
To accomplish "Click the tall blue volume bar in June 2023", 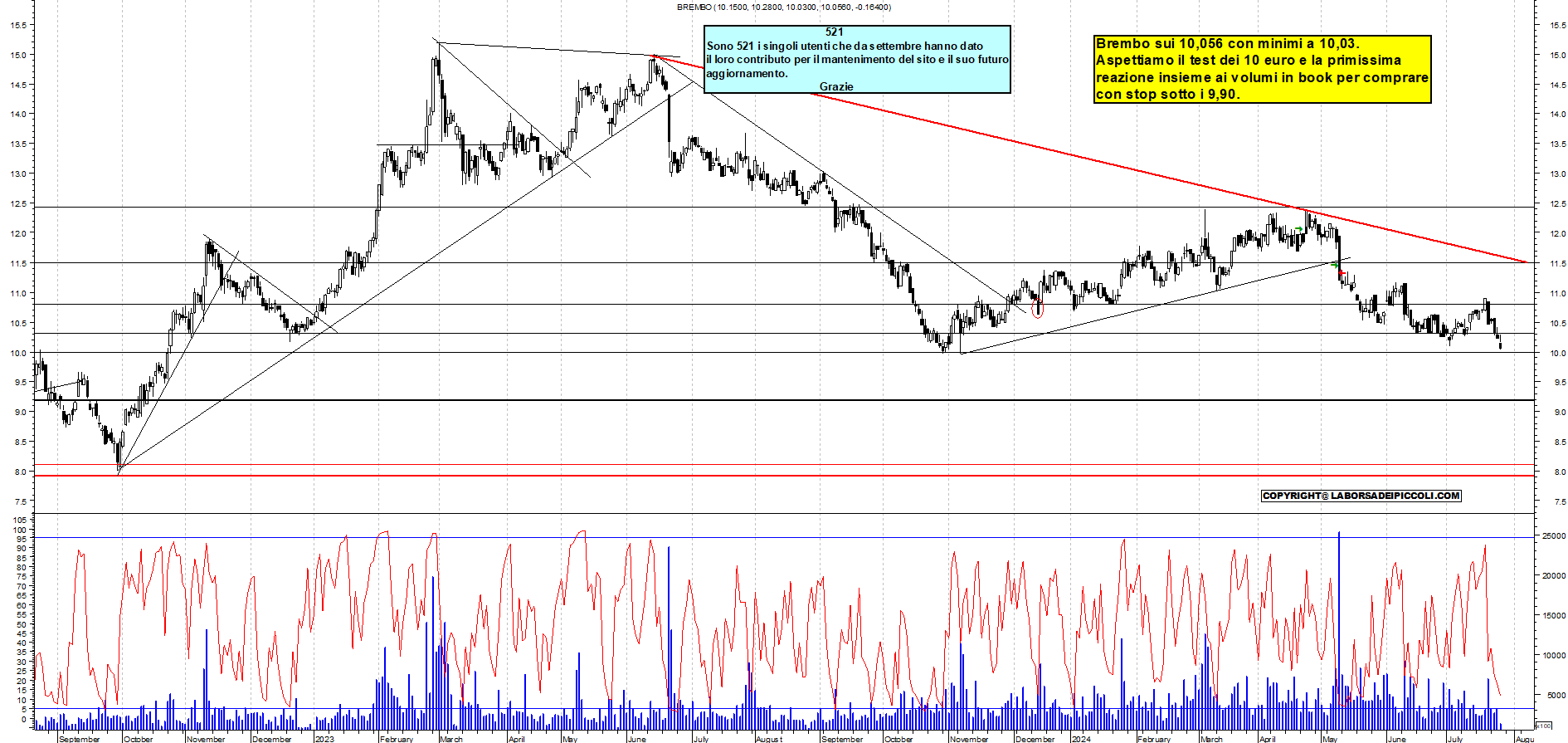I will pyautogui.click(x=668, y=638).
